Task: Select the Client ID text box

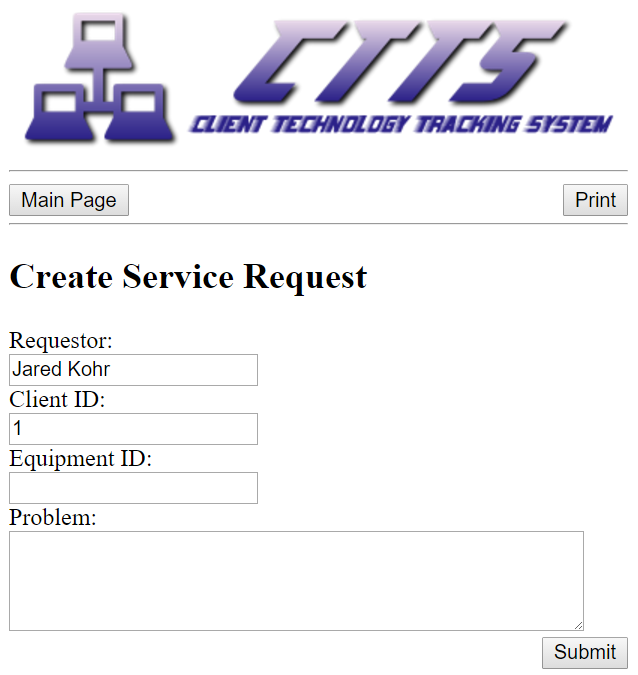Action: [x=133, y=429]
